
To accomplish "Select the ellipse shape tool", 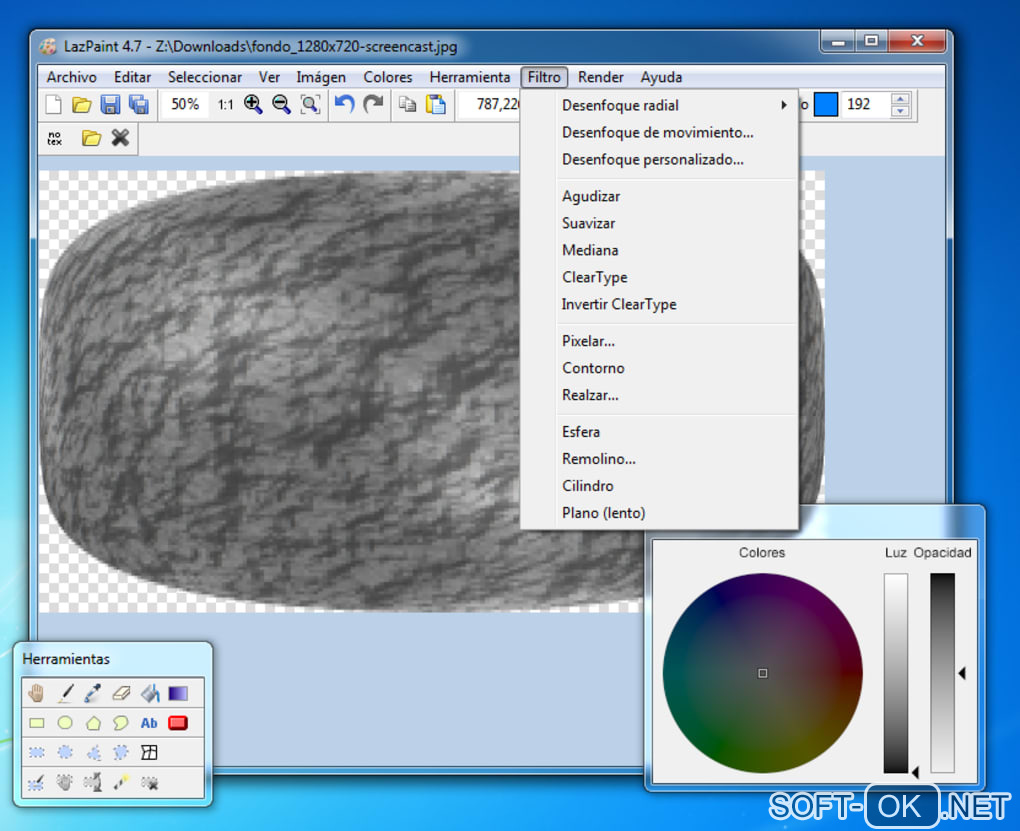I will pos(65,723).
